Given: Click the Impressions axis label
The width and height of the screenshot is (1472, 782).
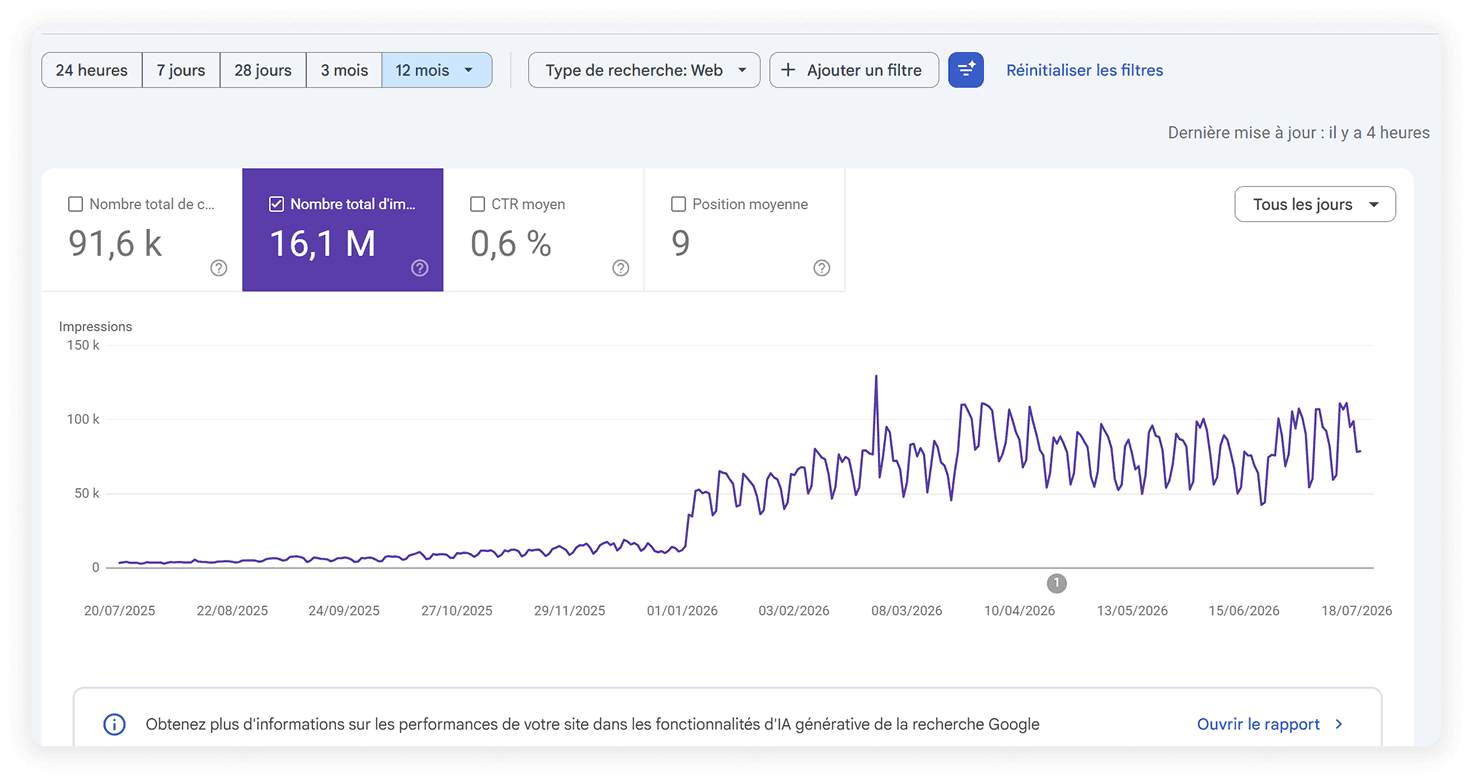Looking at the screenshot, I should tap(95, 326).
